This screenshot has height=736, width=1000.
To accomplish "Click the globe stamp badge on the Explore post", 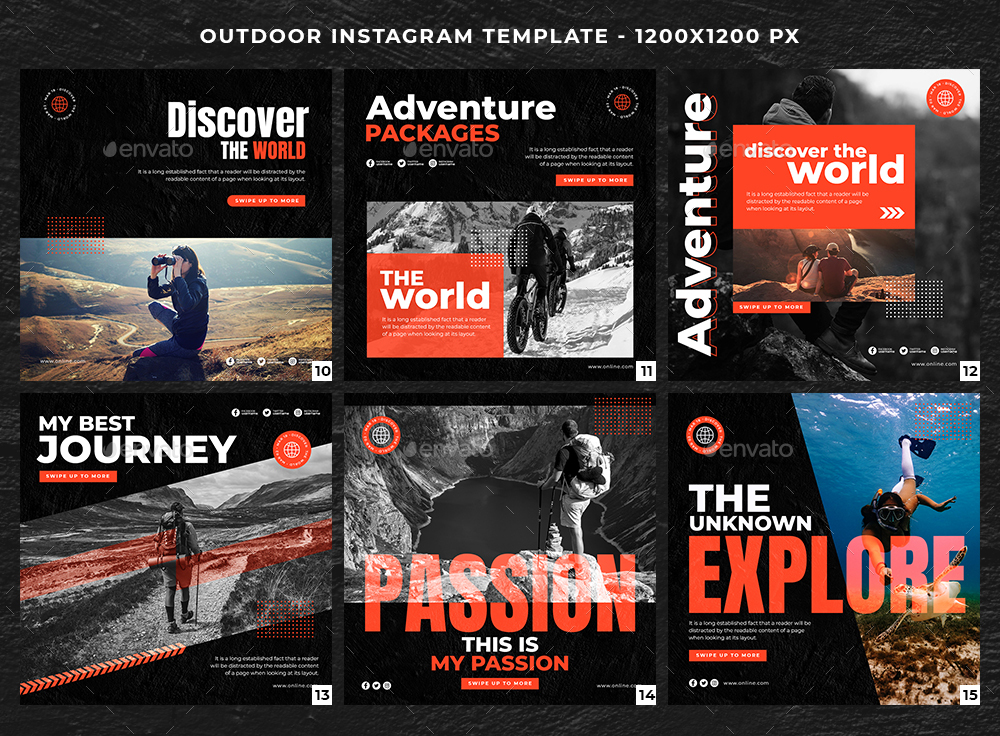I will coord(705,435).
